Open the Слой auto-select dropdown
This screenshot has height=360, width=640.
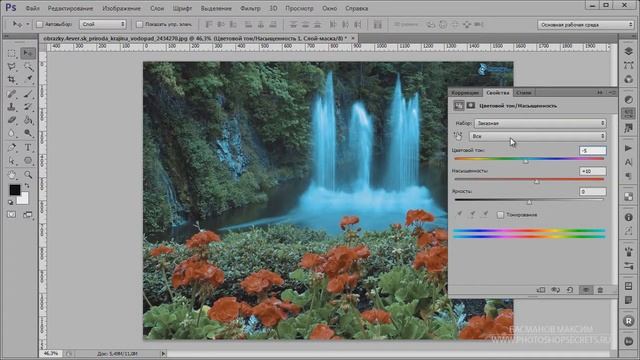(102, 24)
